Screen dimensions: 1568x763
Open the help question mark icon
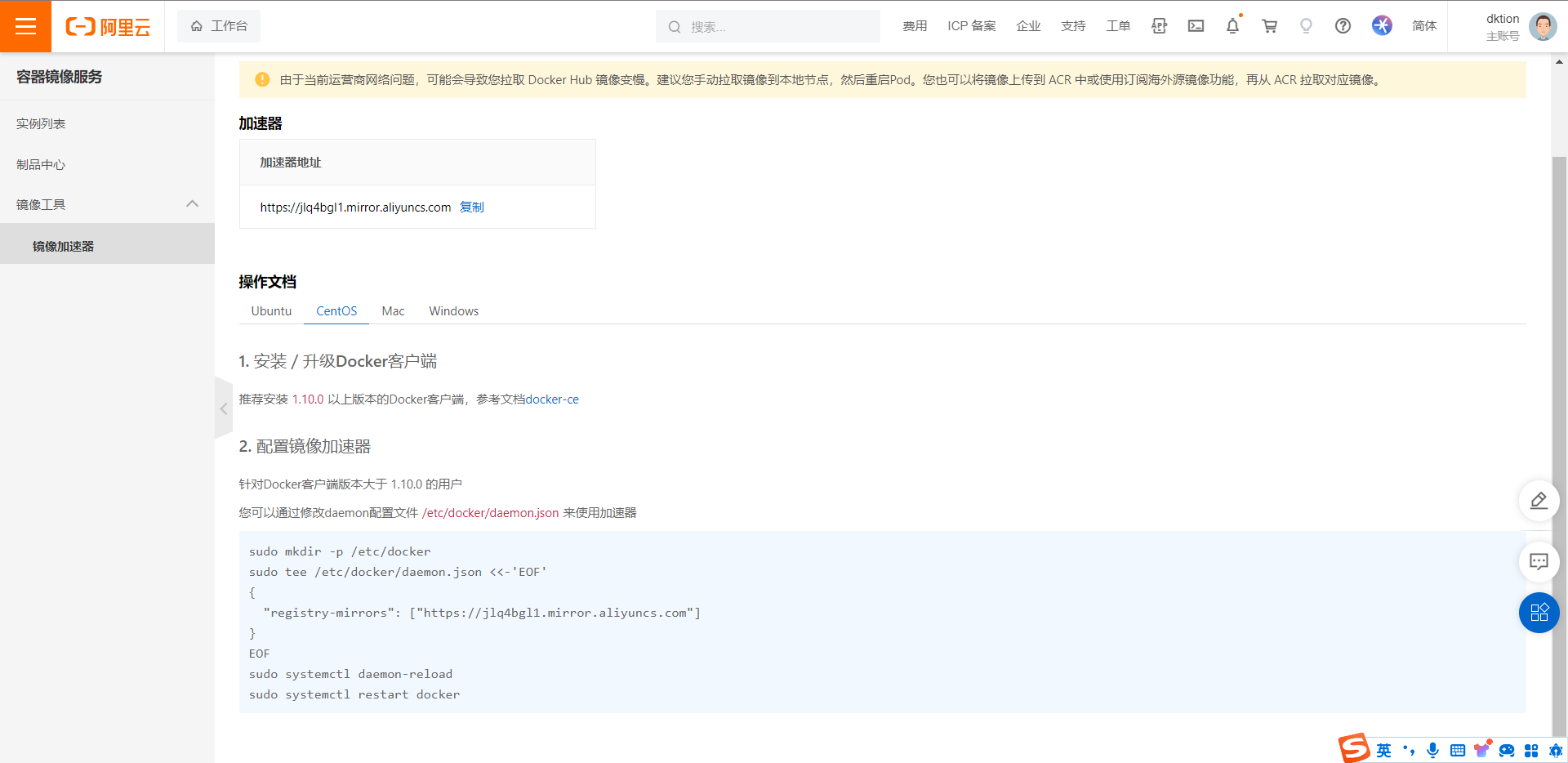(x=1343, y=26)
